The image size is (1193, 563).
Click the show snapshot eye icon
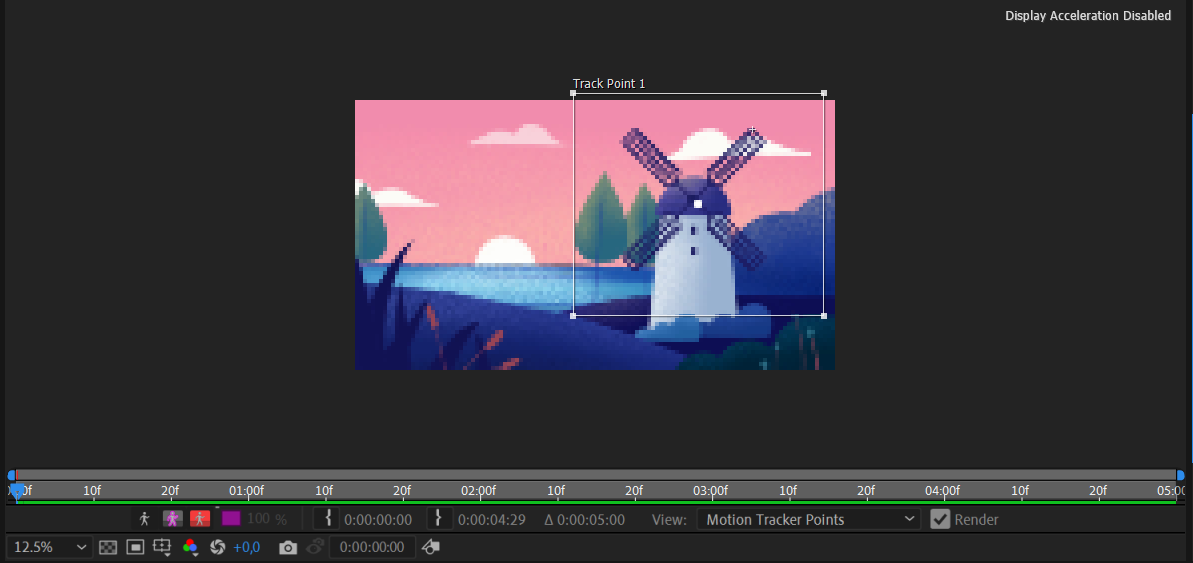314,547
